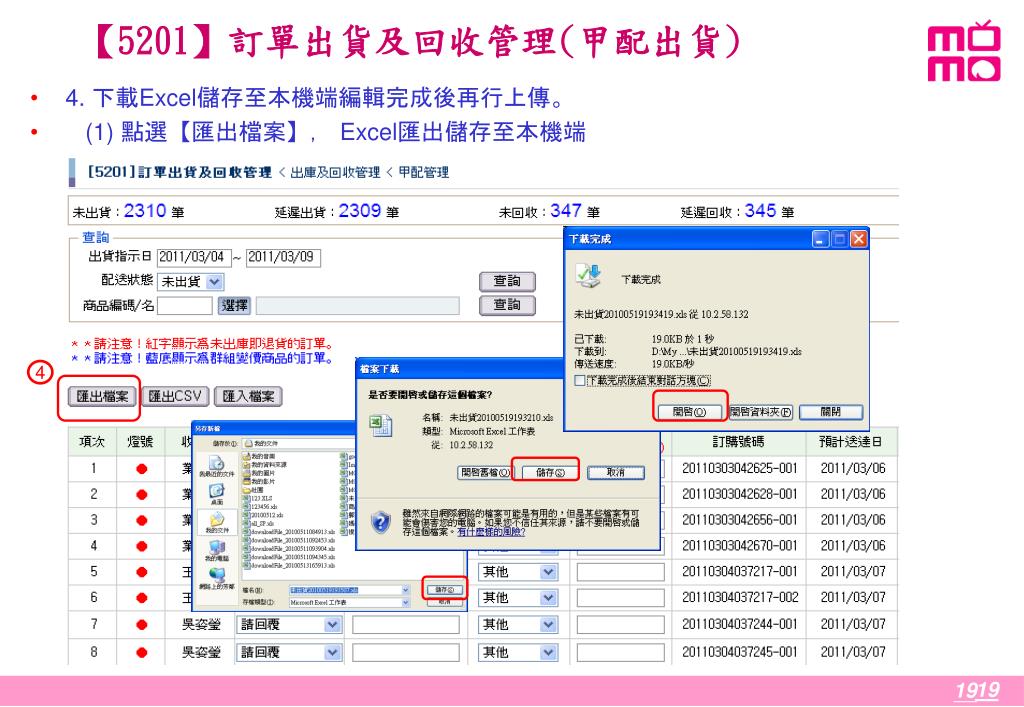Click 開啟(O) in 下載完成 dialog
This screenshot has width=1024, height=707.
click(690, 412)
